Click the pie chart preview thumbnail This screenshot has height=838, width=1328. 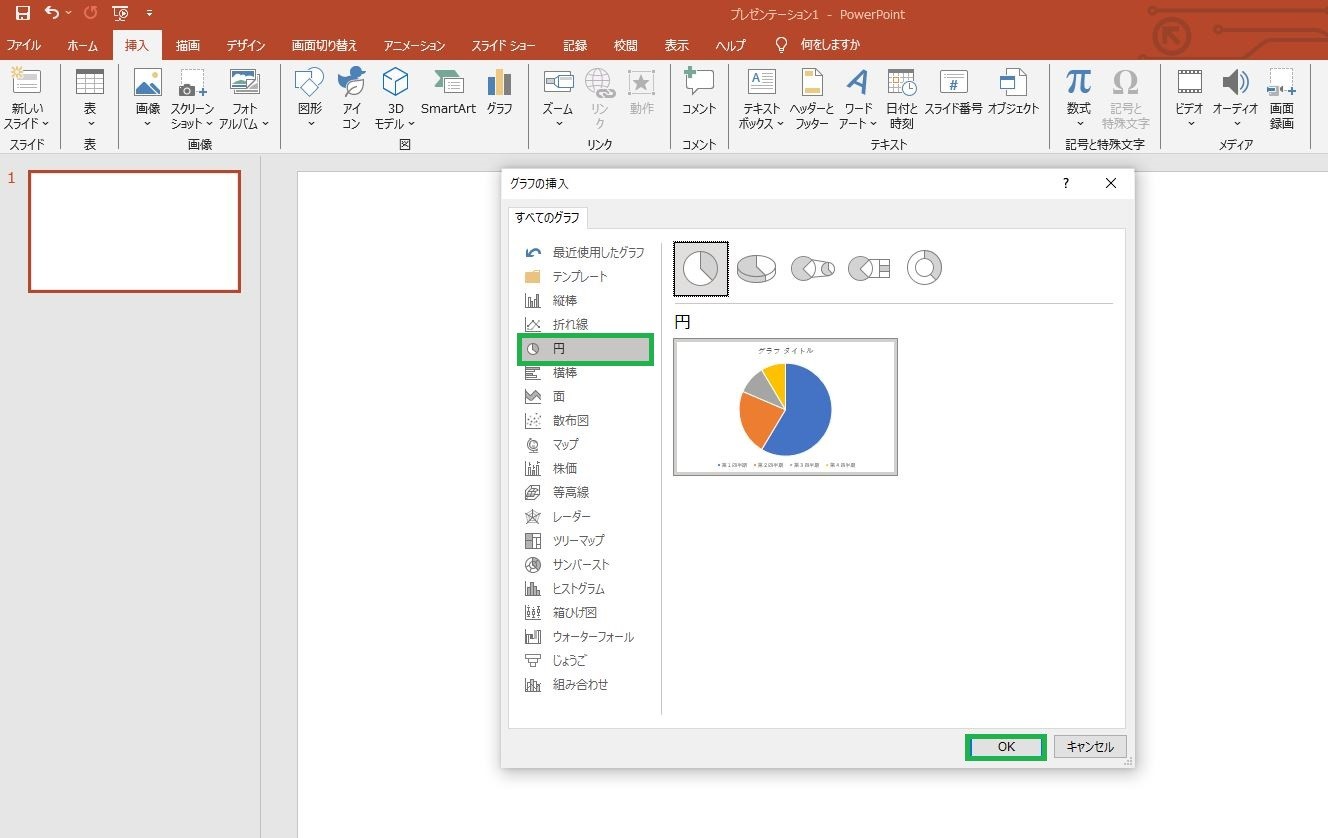point(785,407)
